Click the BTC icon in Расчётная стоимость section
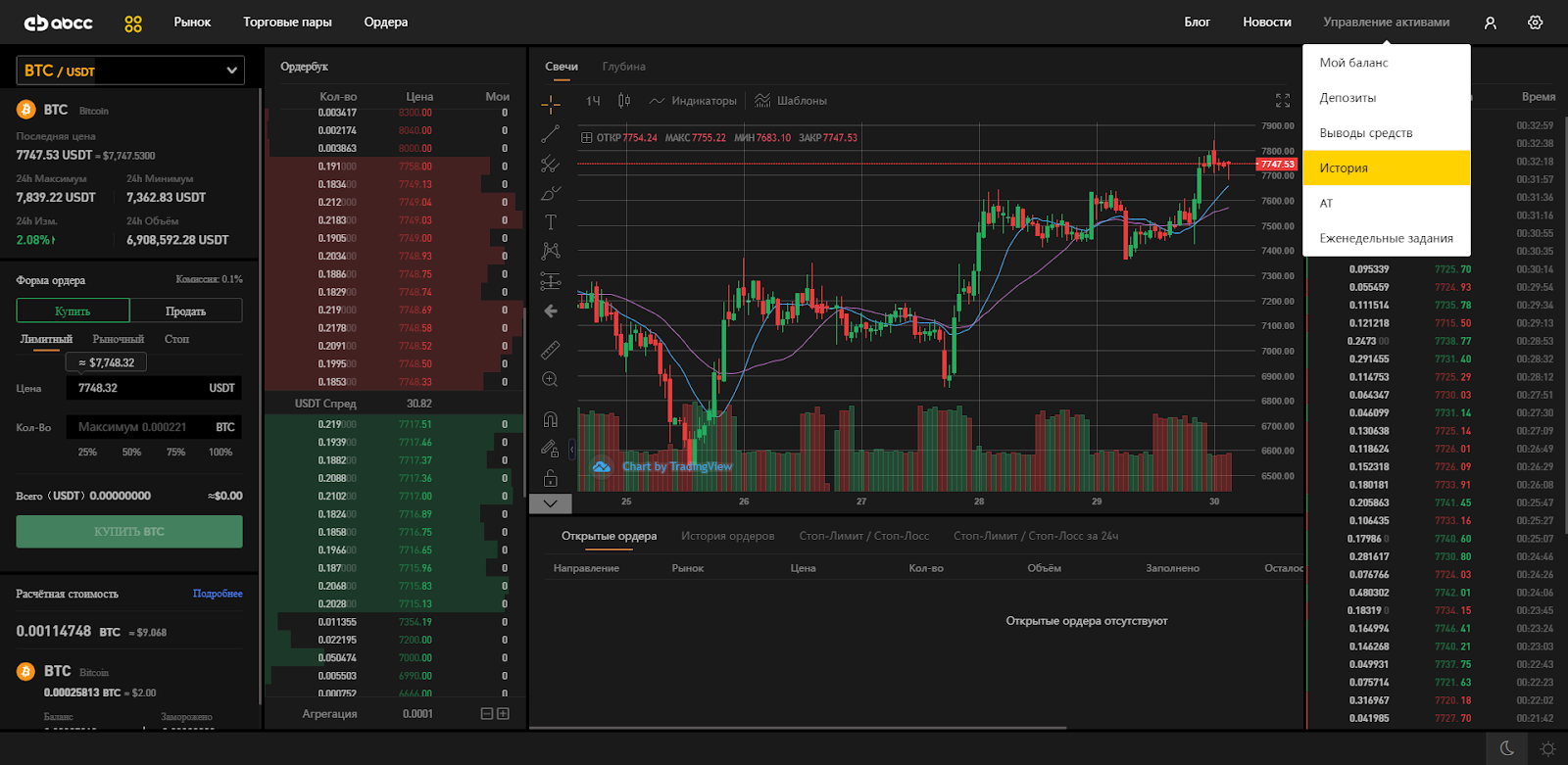1568x765 pixels. pyautogui.click(x=26, y=672)
